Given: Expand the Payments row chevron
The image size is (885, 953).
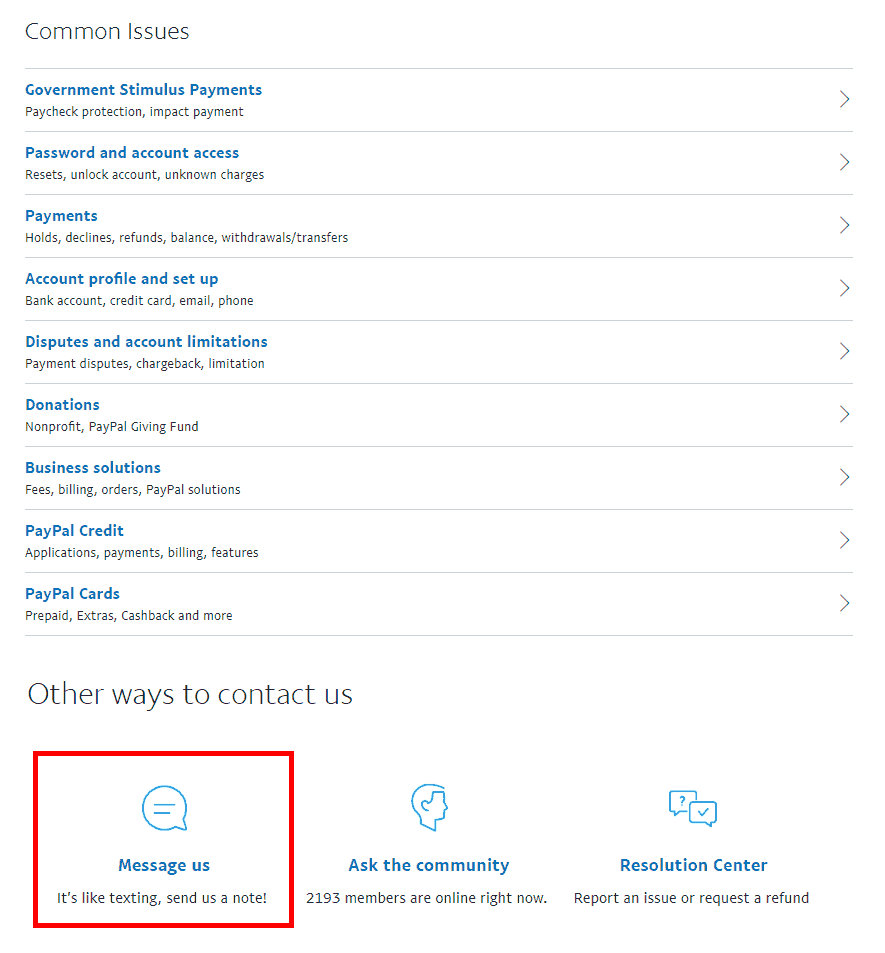Looking at the screenshot, I should click(844, 225).
